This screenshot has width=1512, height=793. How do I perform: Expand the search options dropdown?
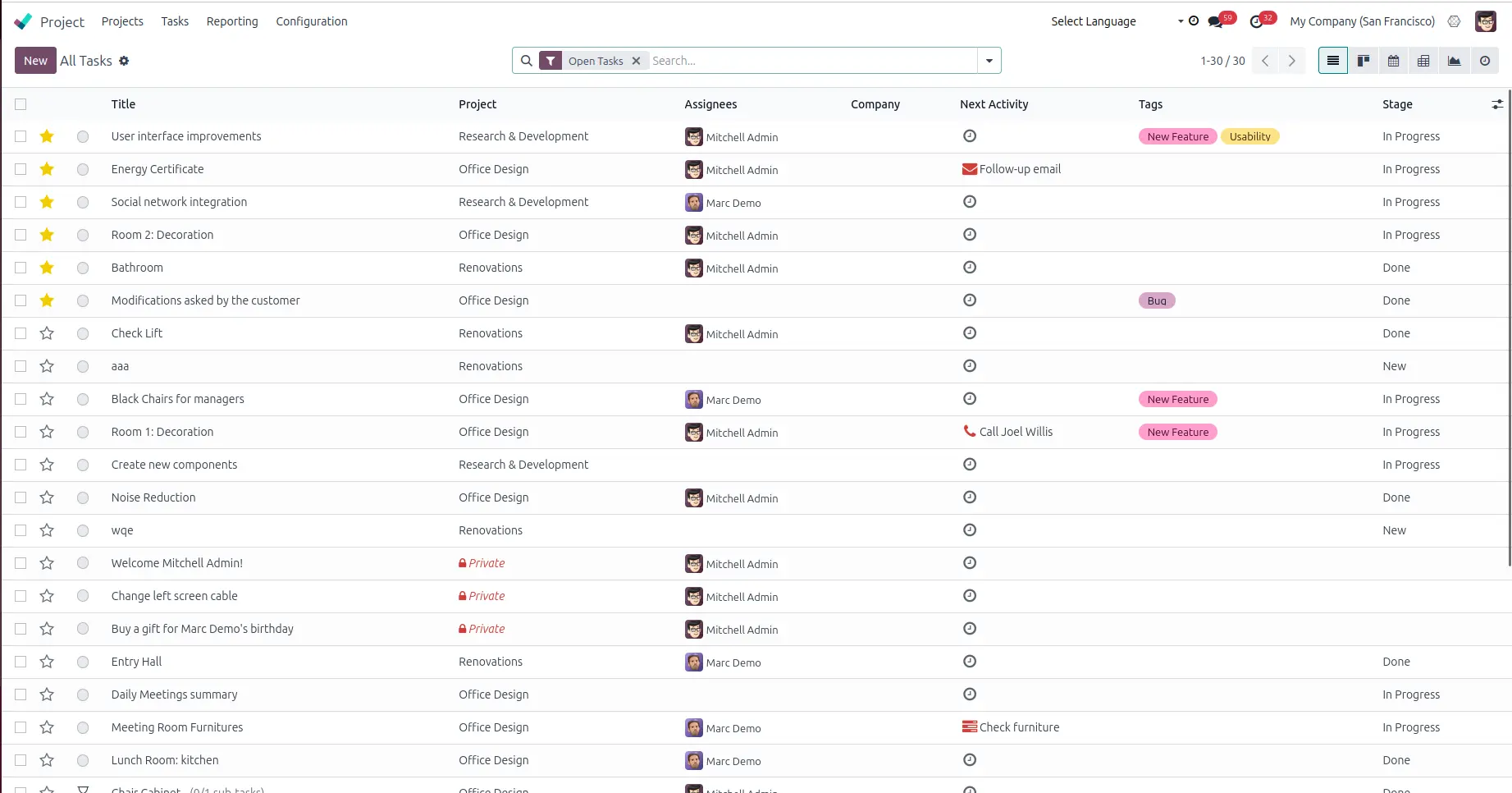point(989,61)
